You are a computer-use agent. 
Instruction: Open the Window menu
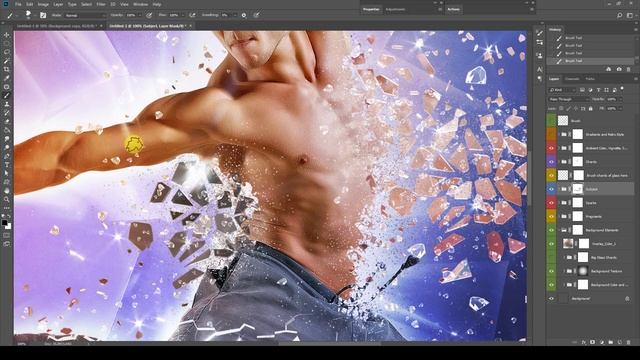(140, 4)
